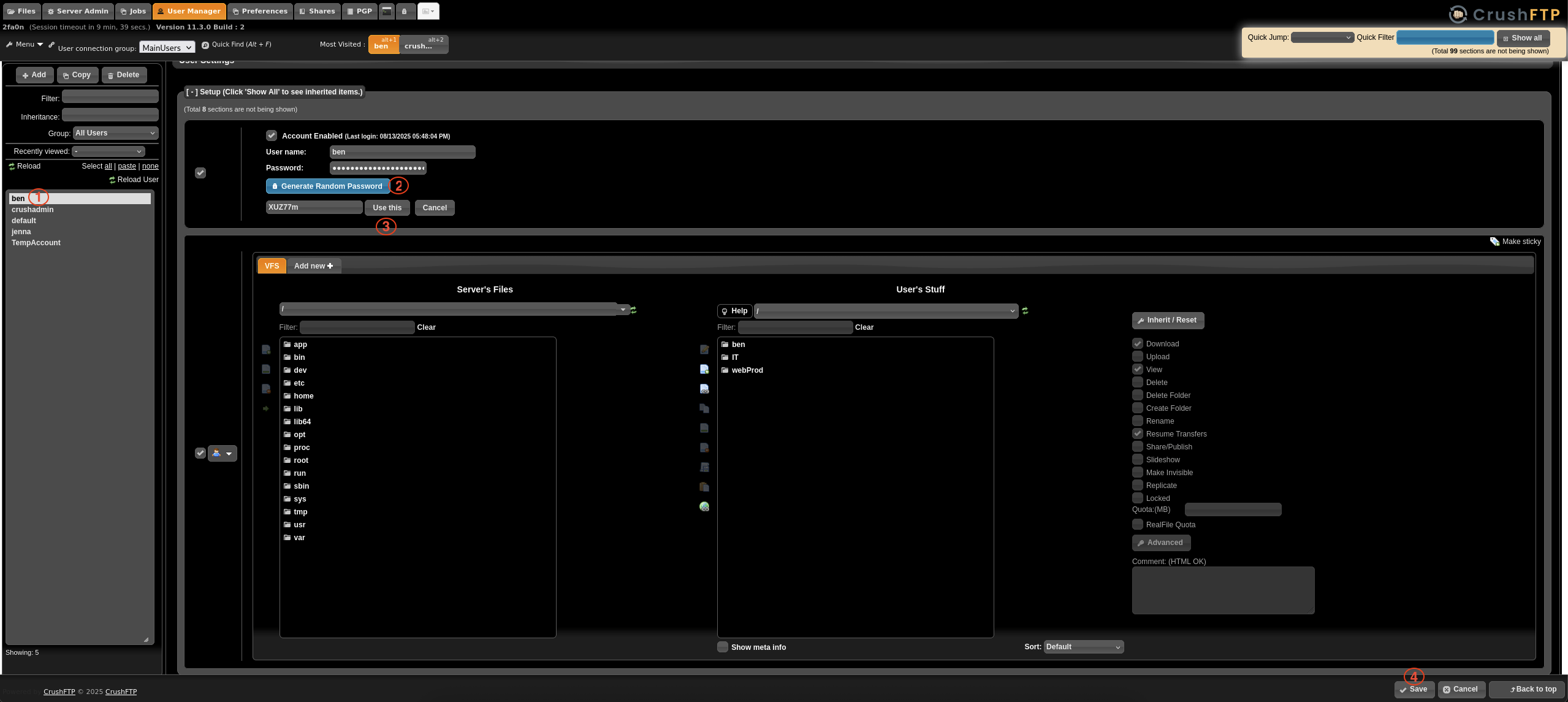Toggle the Resume Transfers checkbox
This screenshot has width=1568, height=702.
[1138, 433]
